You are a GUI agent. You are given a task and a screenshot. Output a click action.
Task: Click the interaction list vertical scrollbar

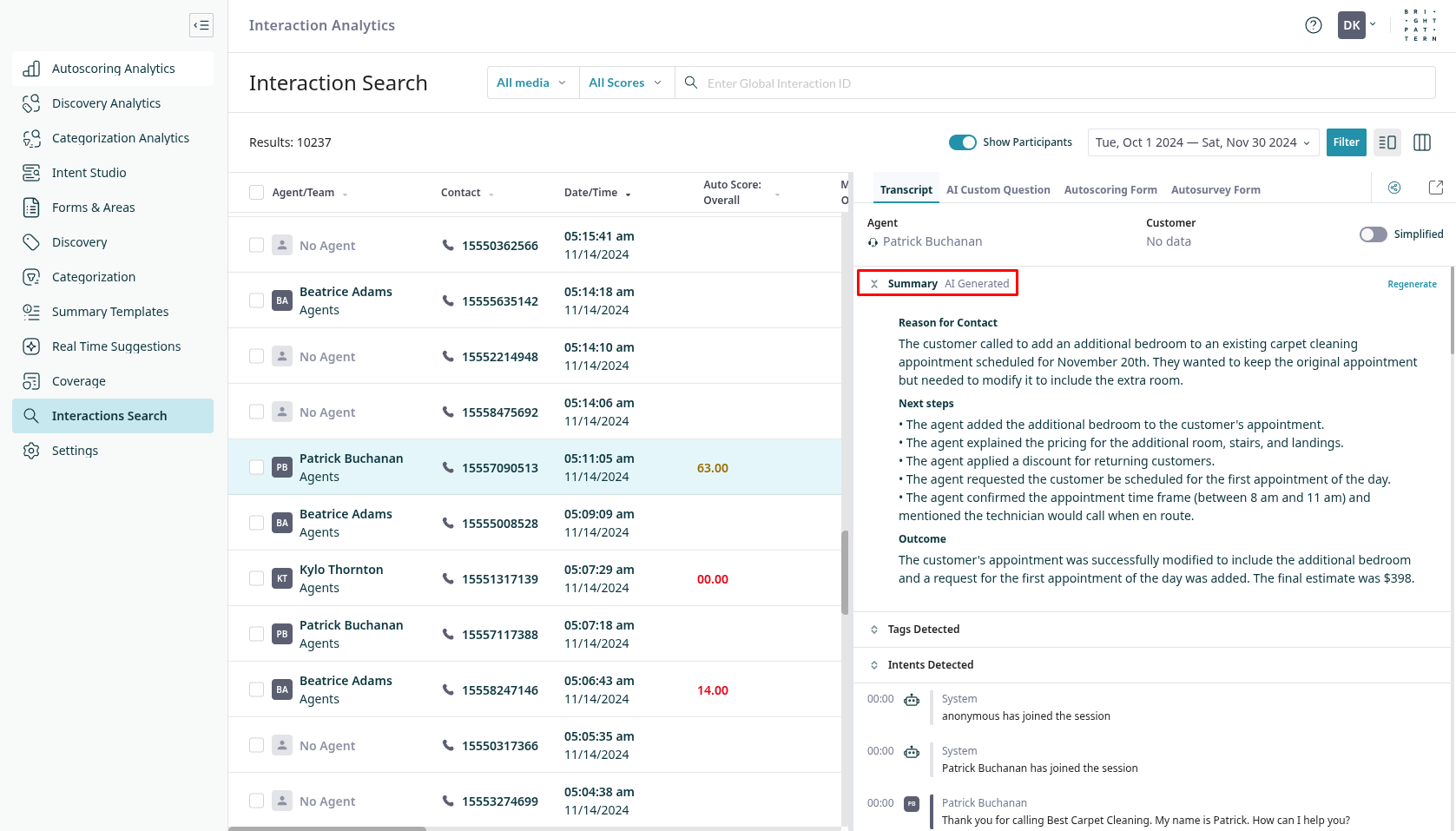[845, 573]
